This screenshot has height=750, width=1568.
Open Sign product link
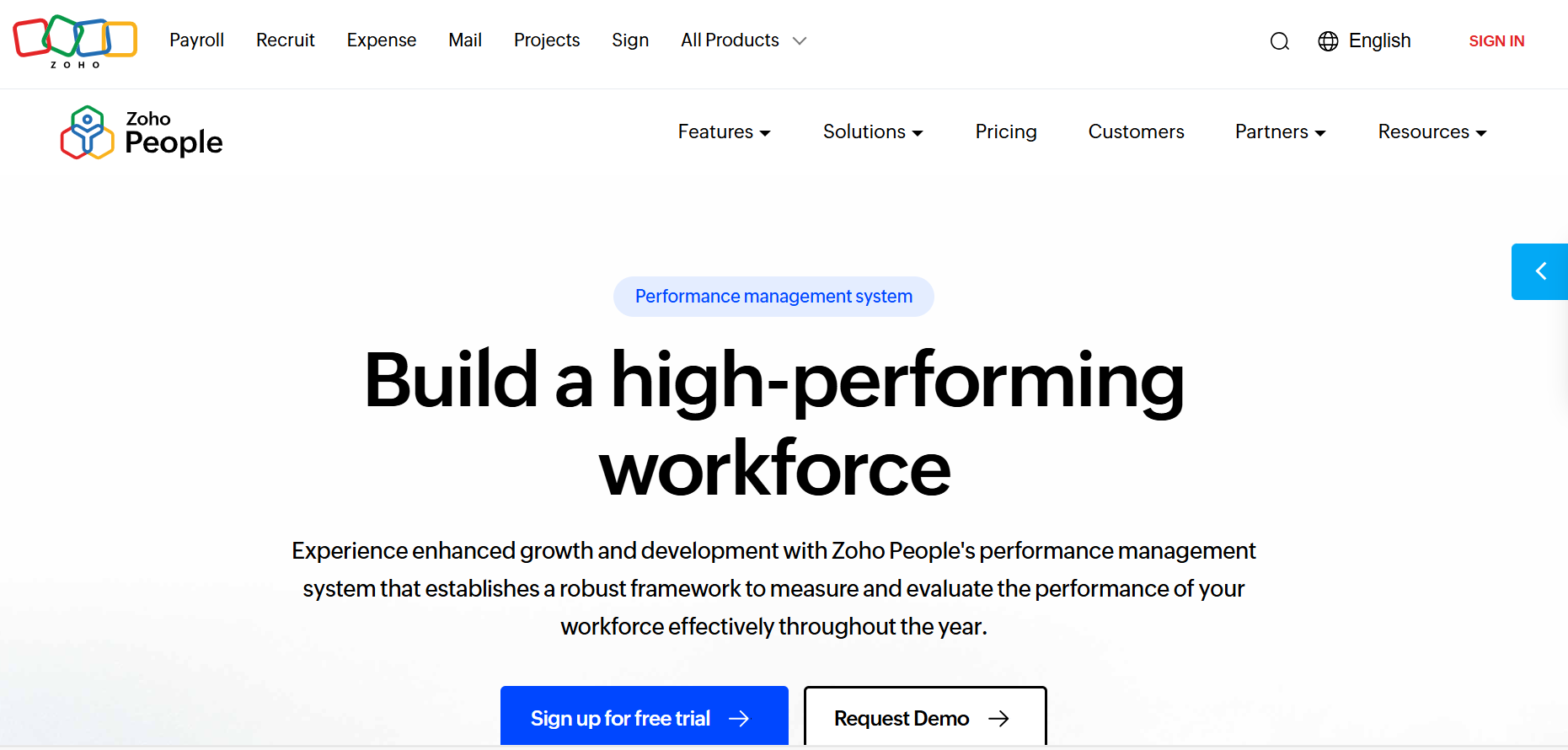(x=630, y=40)
